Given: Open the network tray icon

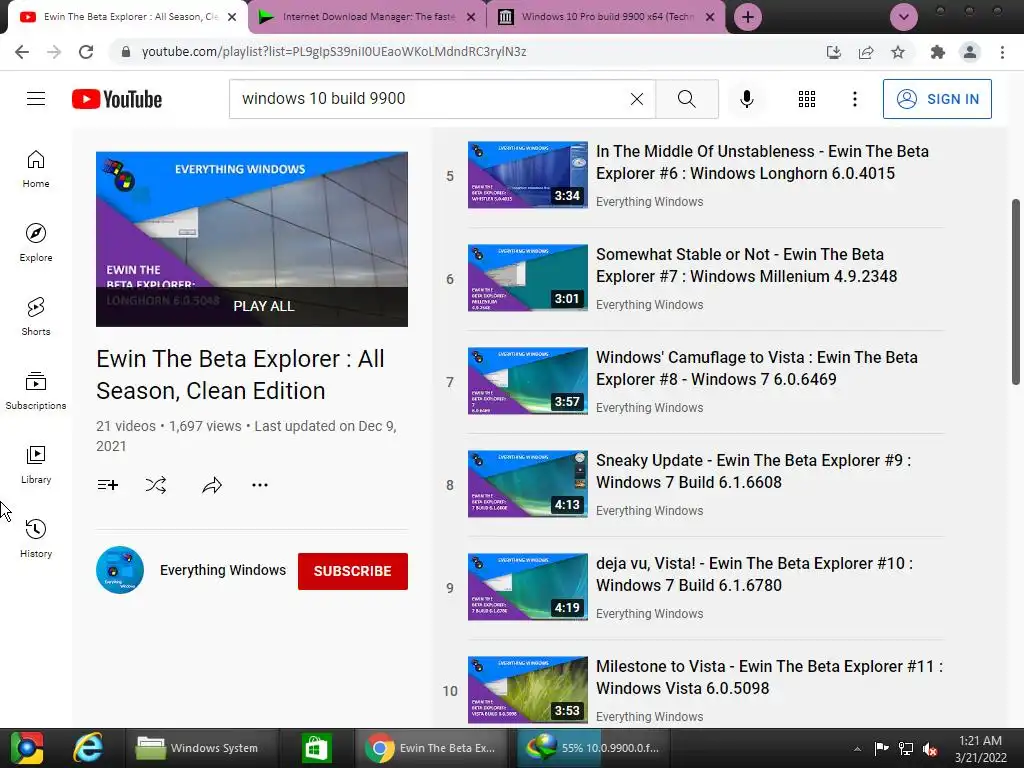Looking at the screenshot, I should (x=906, y=749).
